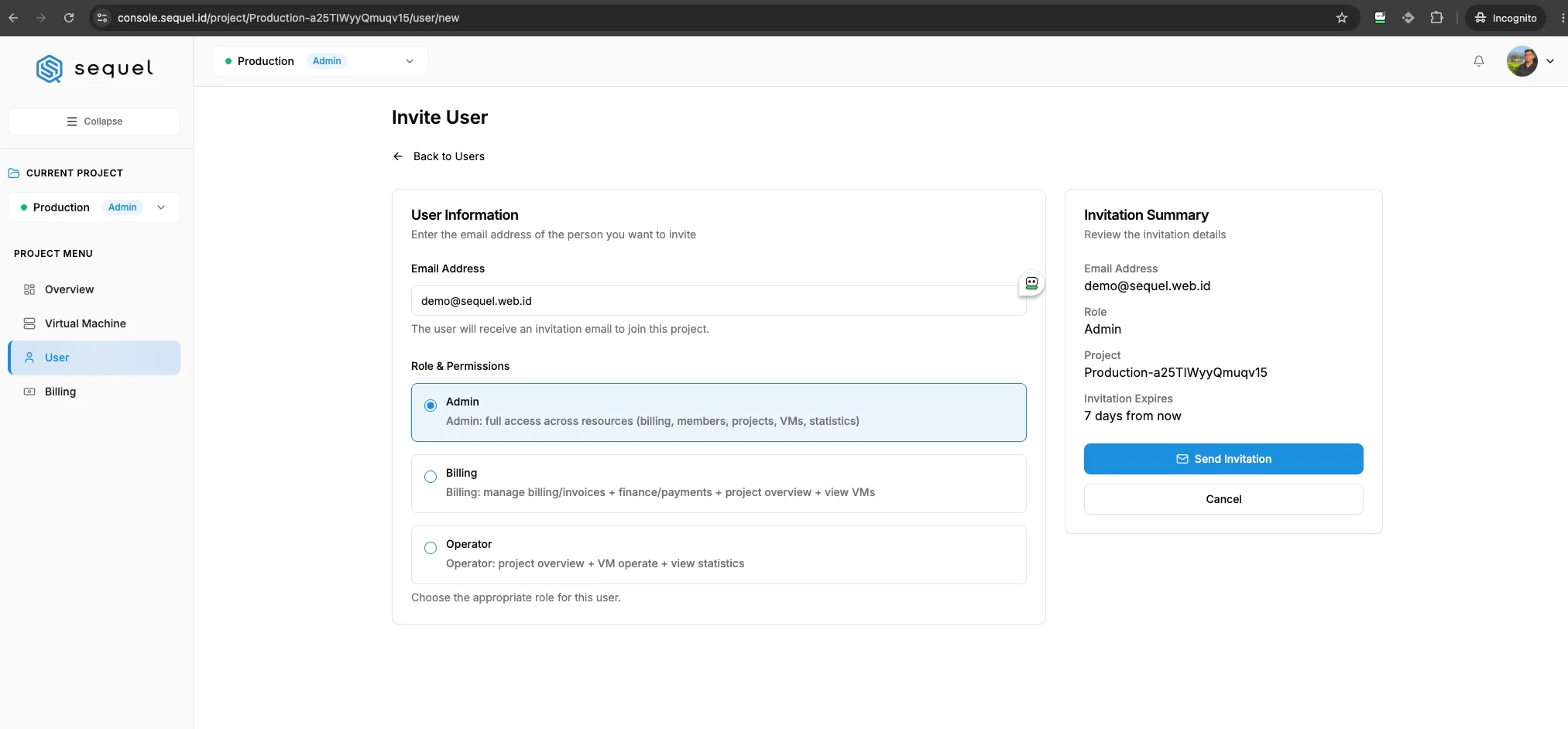Click the site information icon in address bar
This screenshot has height=729, width=1568.
click(x=102, y=18)
